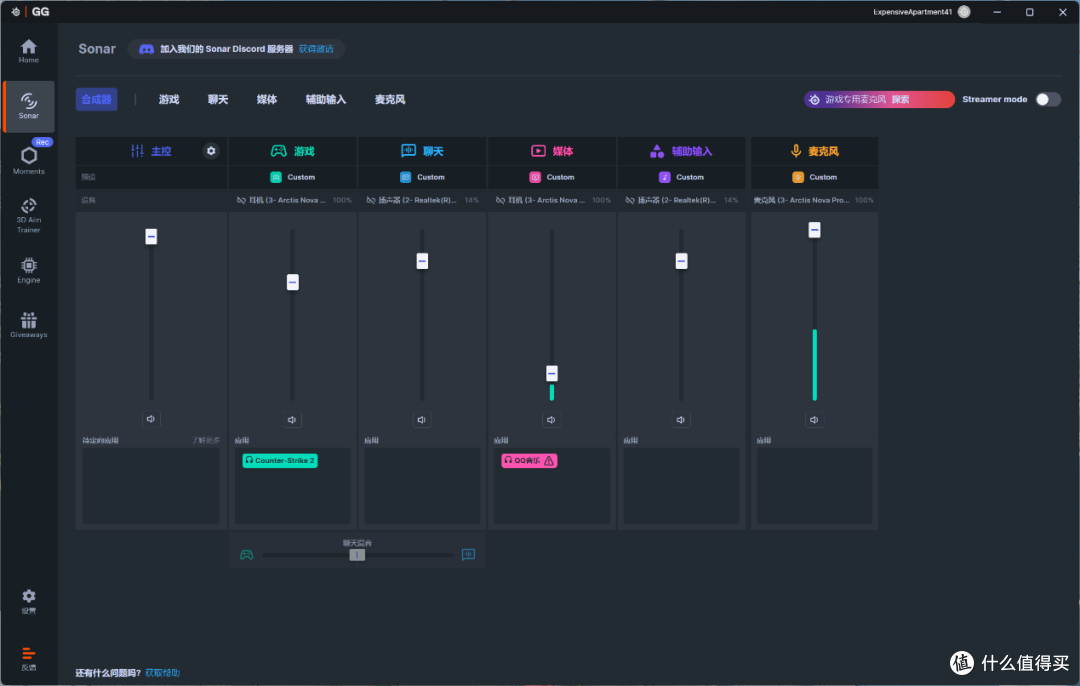1080x686 pixels.
Task: Open Microphone channel Custom preset dropdown
Action: [x=815, y=177]
